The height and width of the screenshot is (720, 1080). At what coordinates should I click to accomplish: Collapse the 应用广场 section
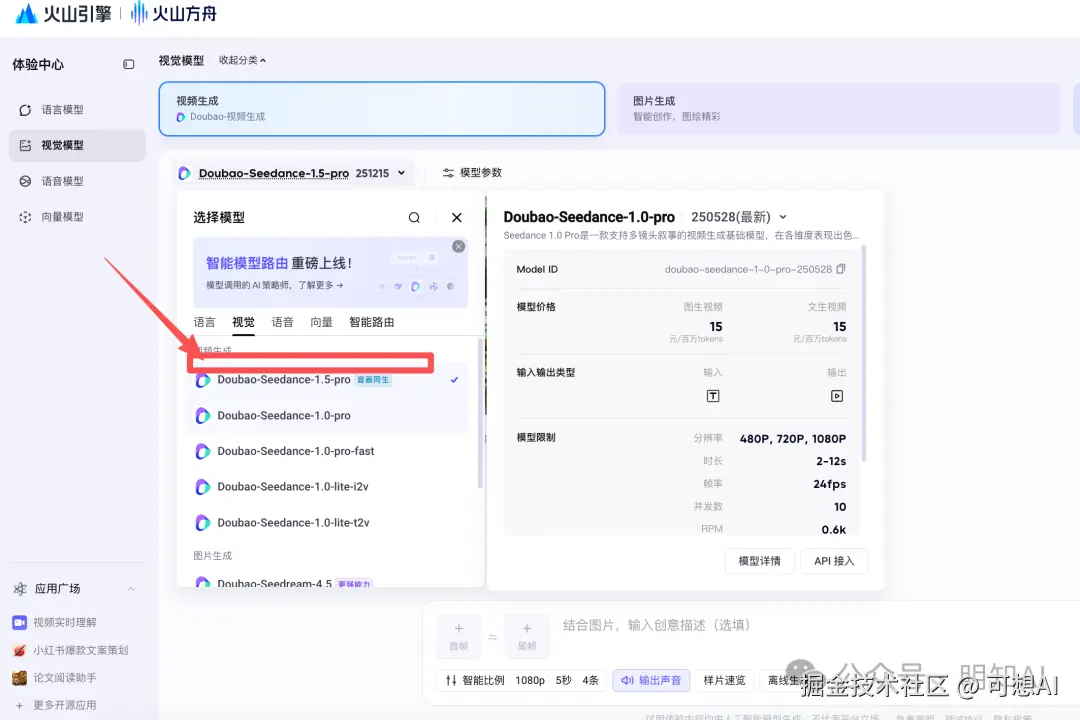131,589
